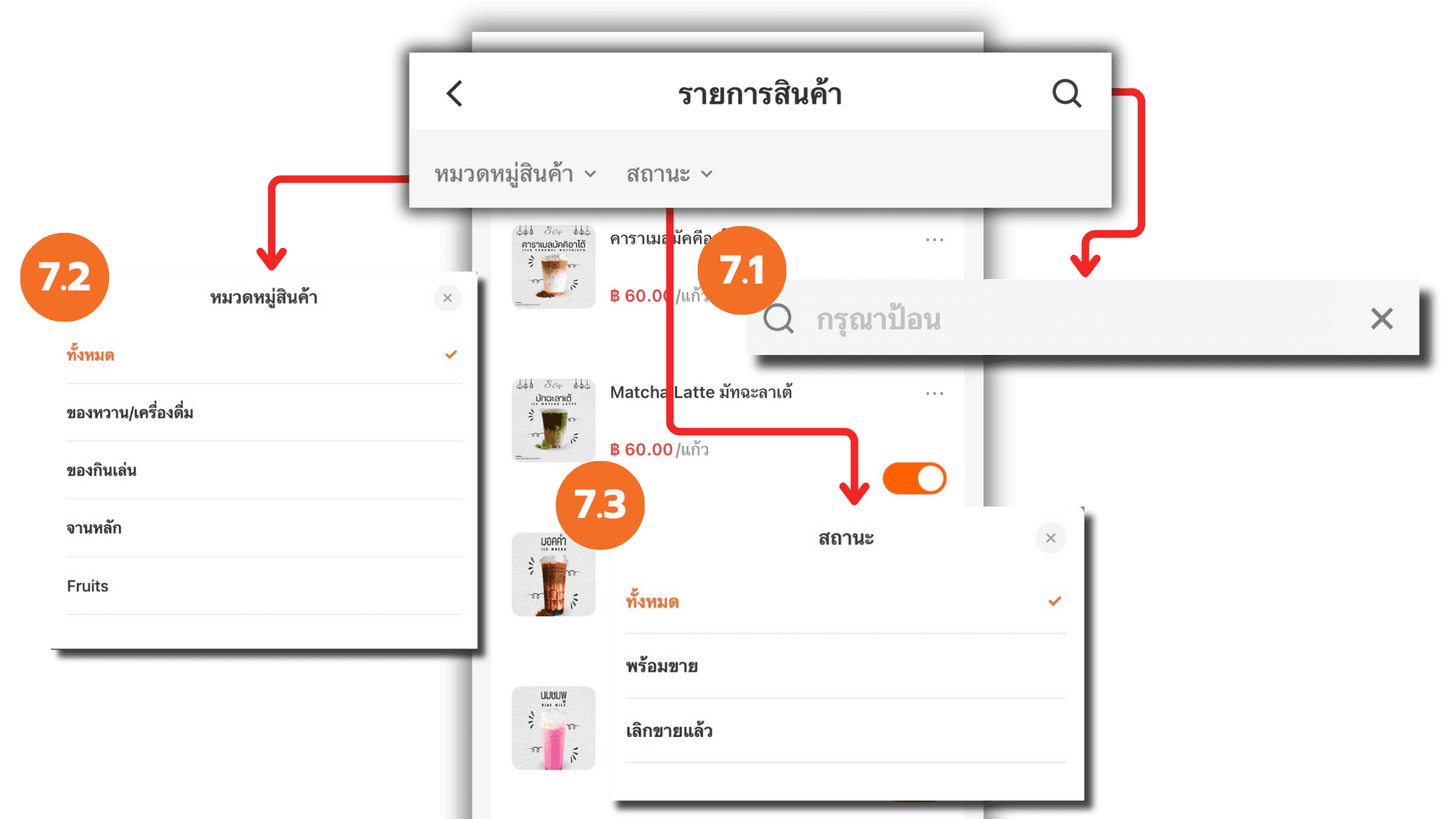1456x819 pixels.
Task: Expand the สถานะ dropdown filter
Action: [669, 174]
